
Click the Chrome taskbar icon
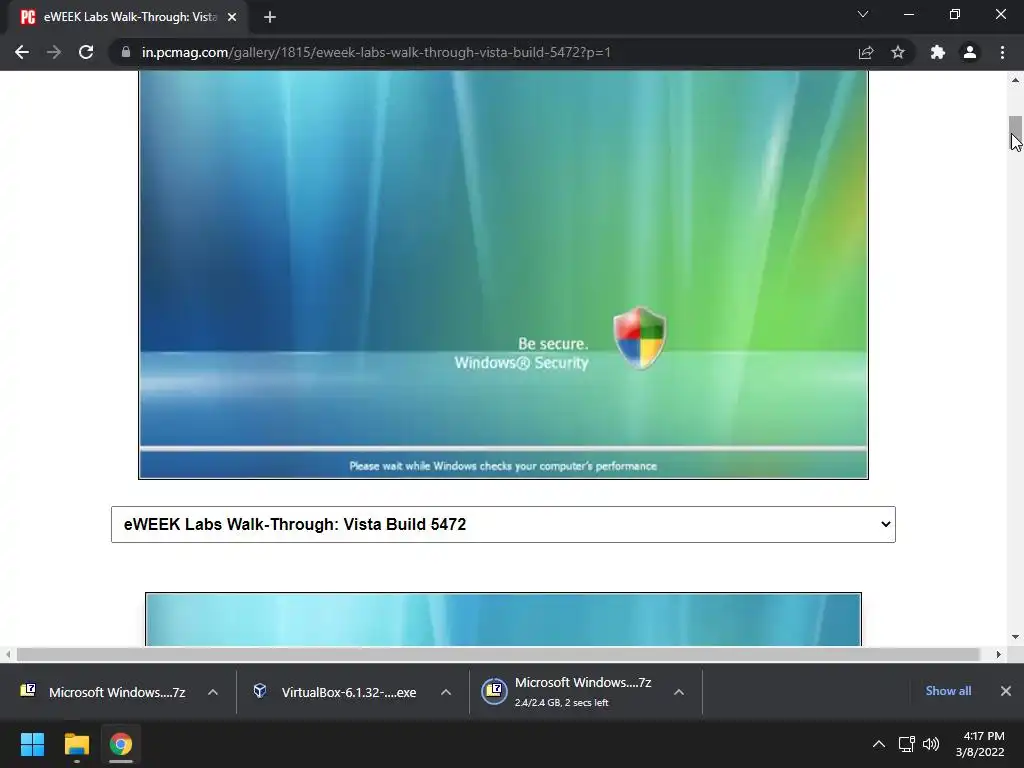(x=120, y=744)
